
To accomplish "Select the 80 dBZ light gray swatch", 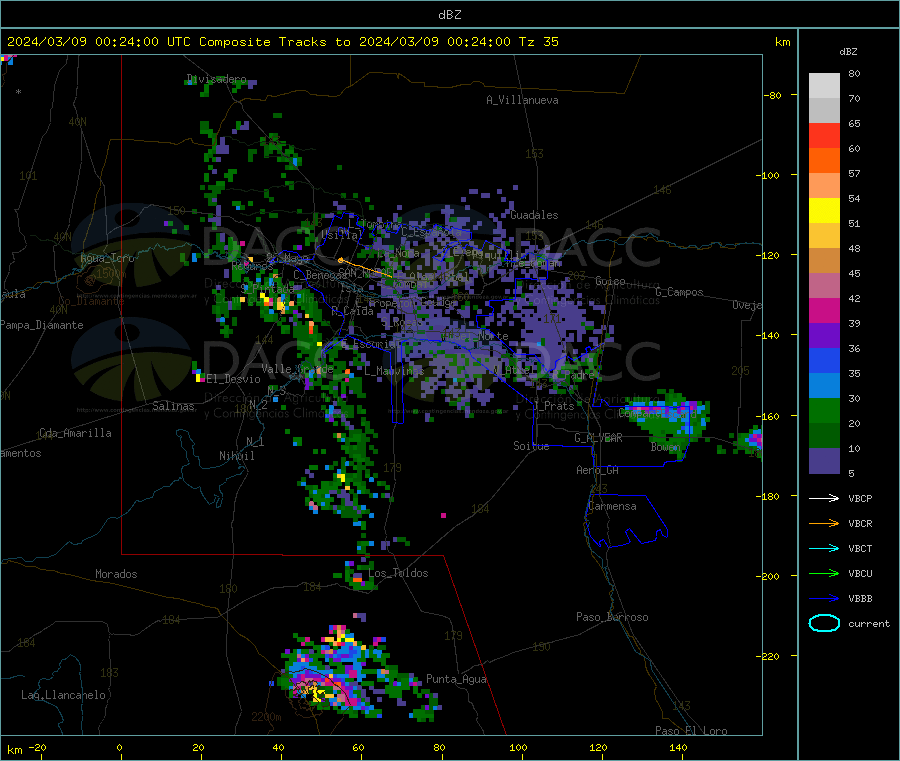I will tap(824, 86).
